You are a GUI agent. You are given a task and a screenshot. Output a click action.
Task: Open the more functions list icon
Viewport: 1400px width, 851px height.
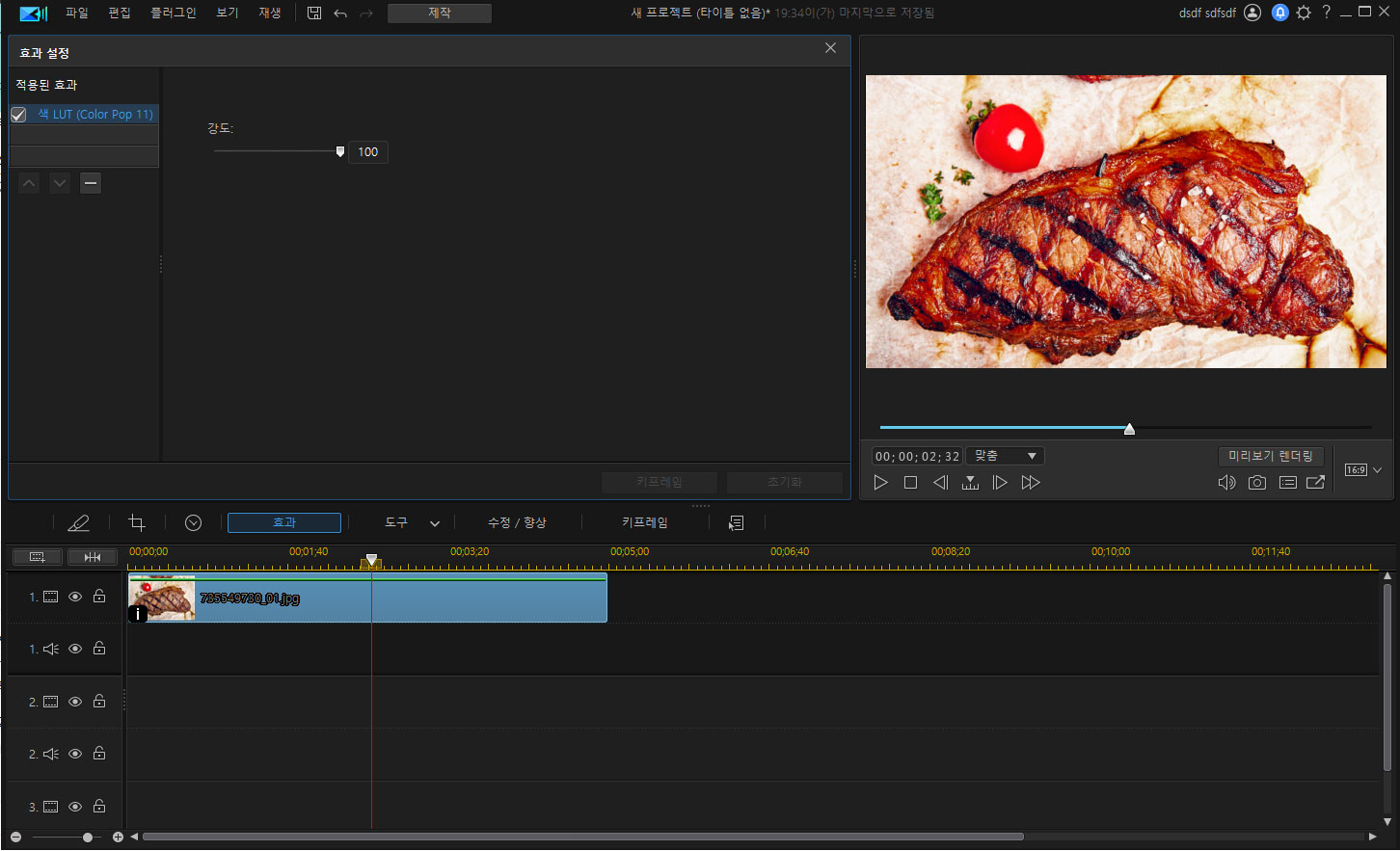[x=737, y=522]
